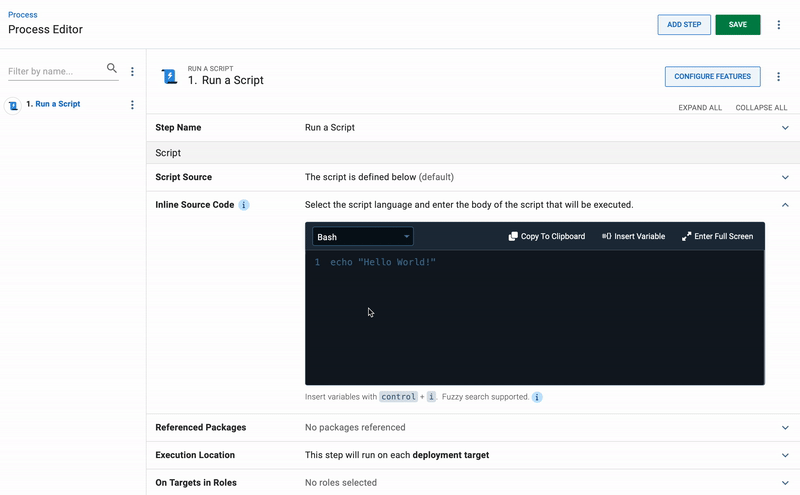Image resolution: width=800 pixels, height=495 pixels.
Task: Click info icon next to Inline Source Code
Action: coord(244,205)
